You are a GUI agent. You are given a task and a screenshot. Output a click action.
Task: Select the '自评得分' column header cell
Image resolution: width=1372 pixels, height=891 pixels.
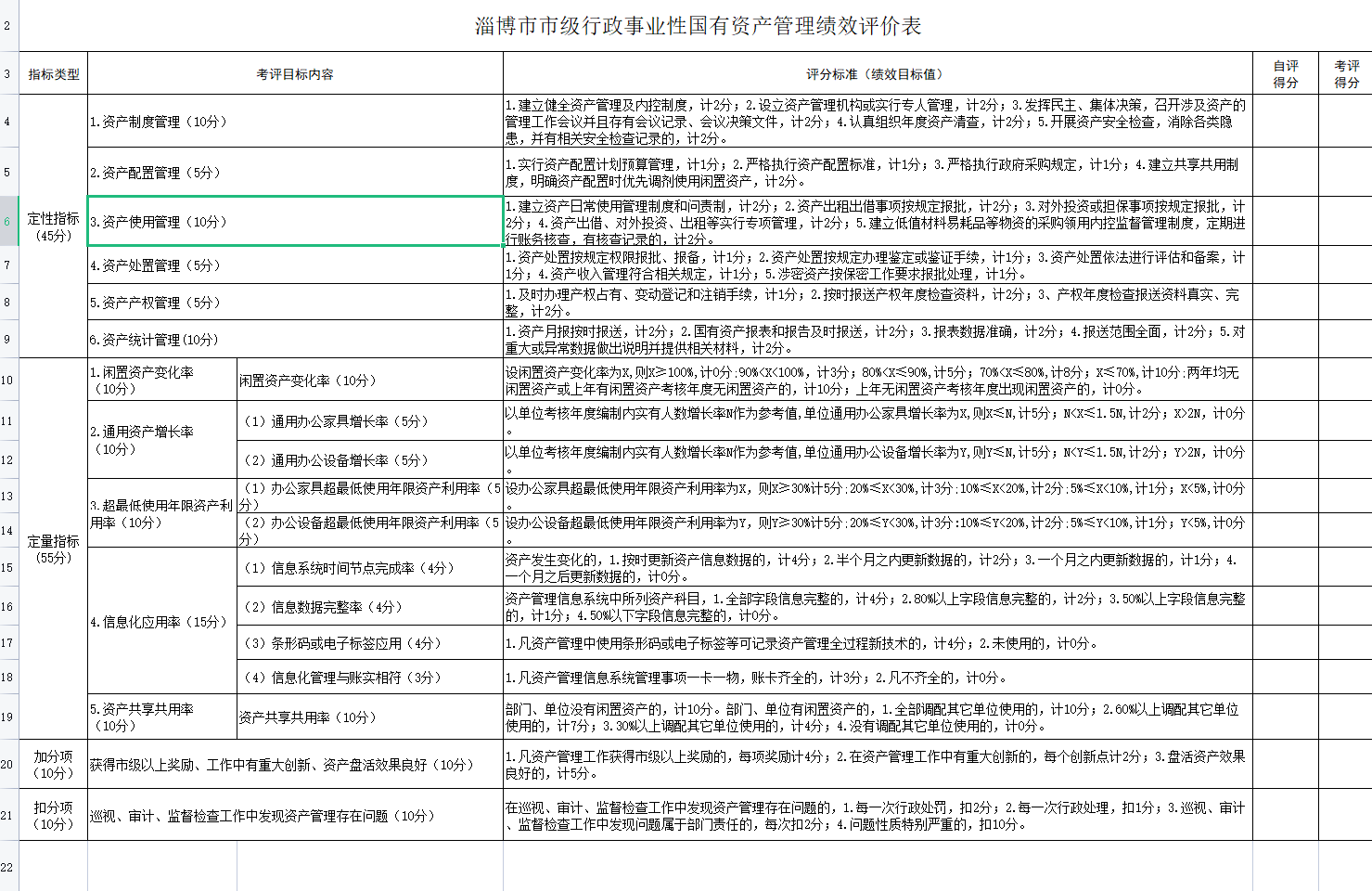pos(1286,73)
